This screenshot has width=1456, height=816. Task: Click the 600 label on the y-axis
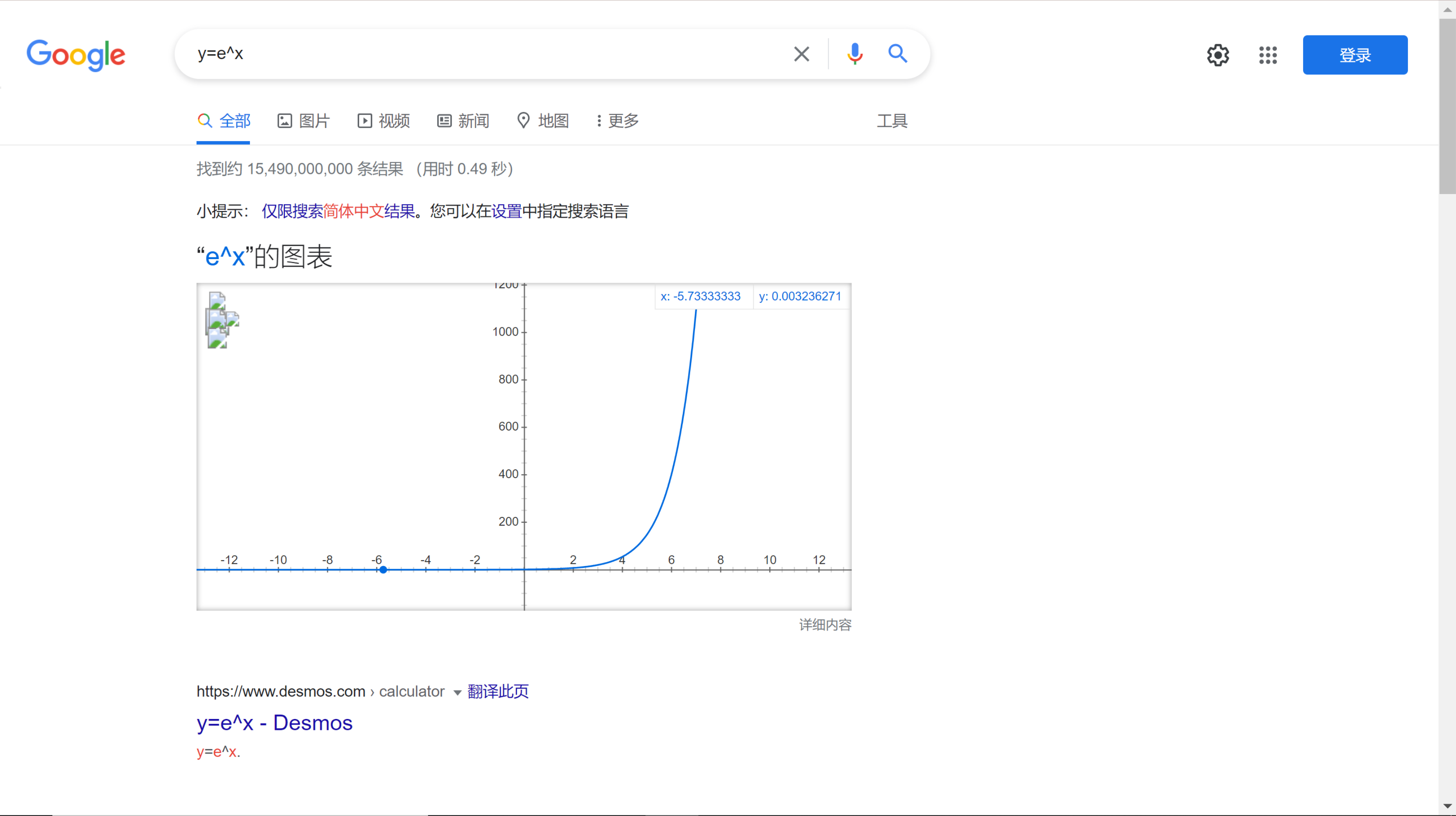click(508, 427)
